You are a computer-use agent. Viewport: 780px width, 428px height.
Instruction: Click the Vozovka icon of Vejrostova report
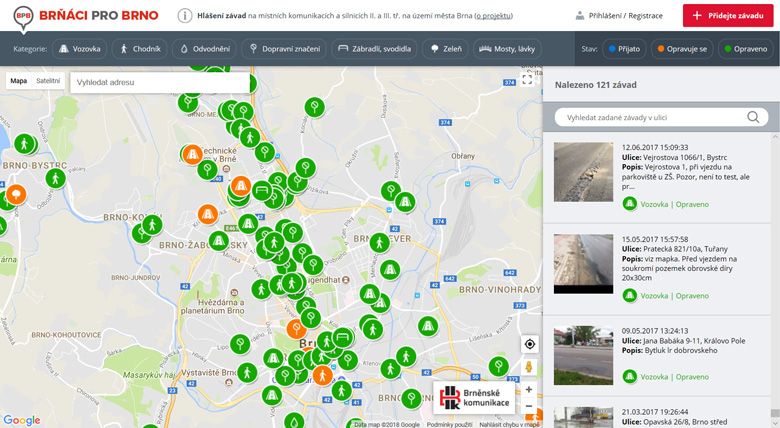(x=630, y=204)
